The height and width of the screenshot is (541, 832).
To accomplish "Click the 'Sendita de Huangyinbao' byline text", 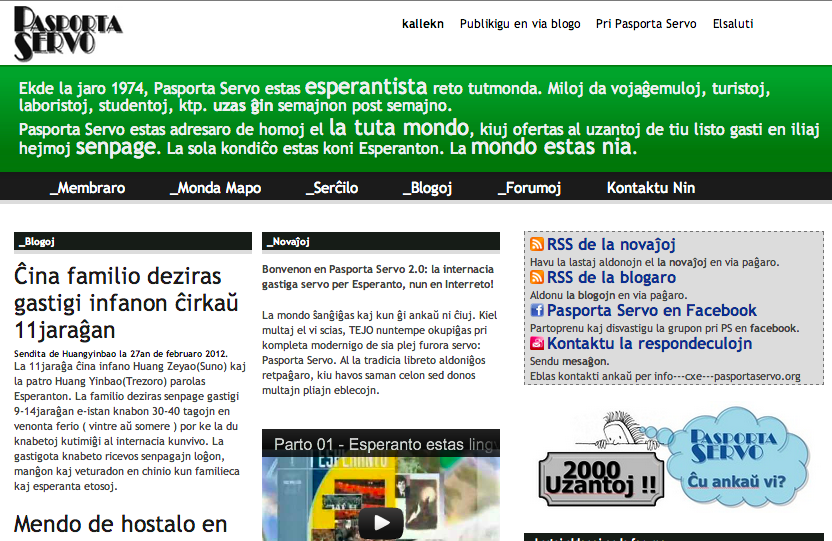I will click(120, 354).
